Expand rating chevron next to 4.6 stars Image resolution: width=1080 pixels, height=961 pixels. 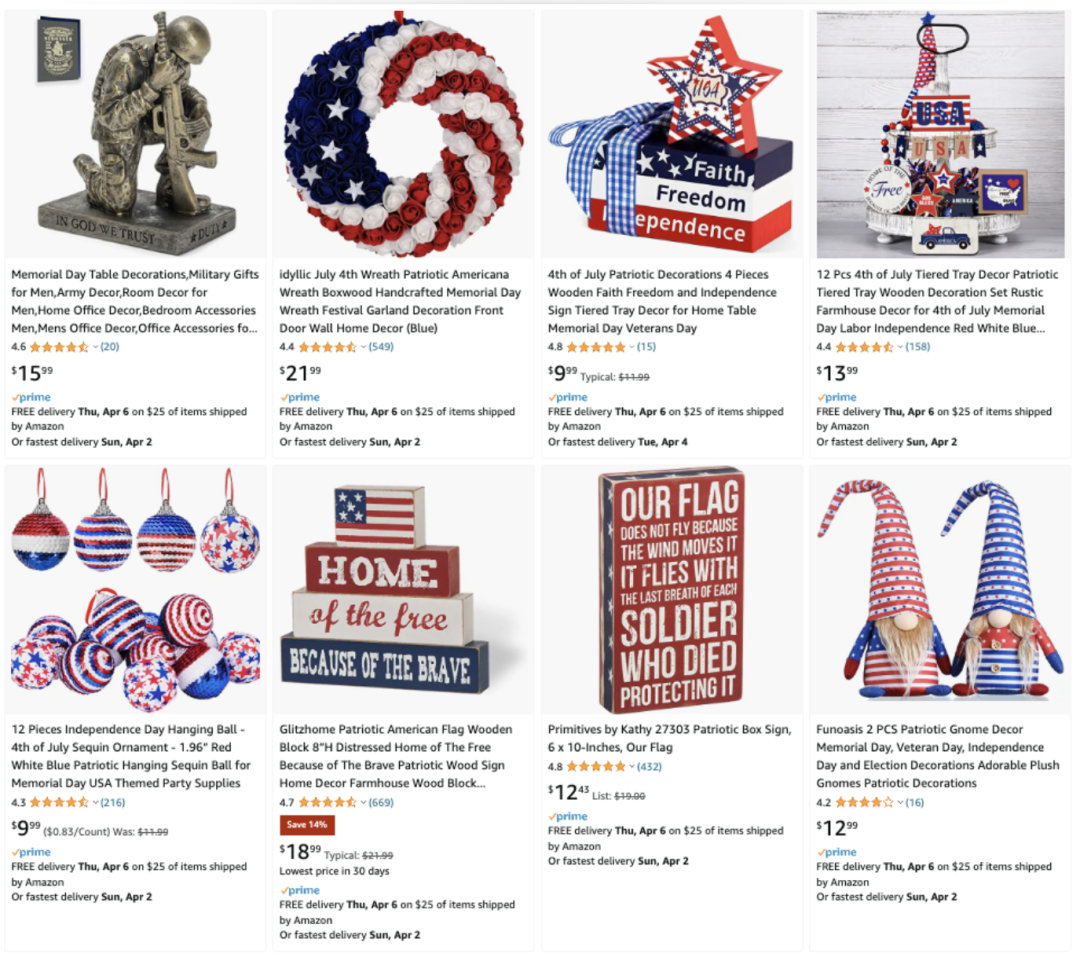[95, 347]
